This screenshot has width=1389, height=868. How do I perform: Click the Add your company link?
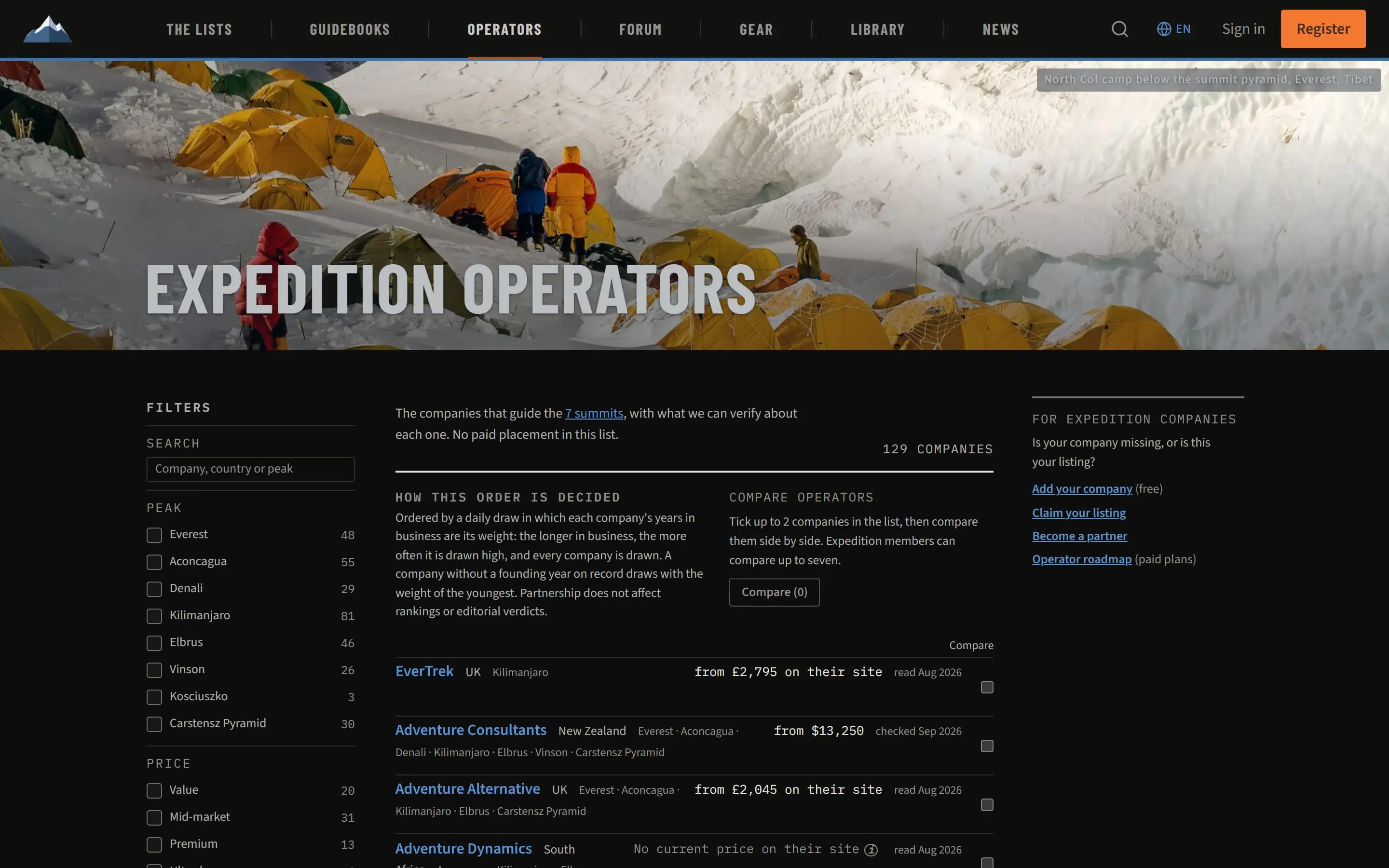(x=1082, y=488)
